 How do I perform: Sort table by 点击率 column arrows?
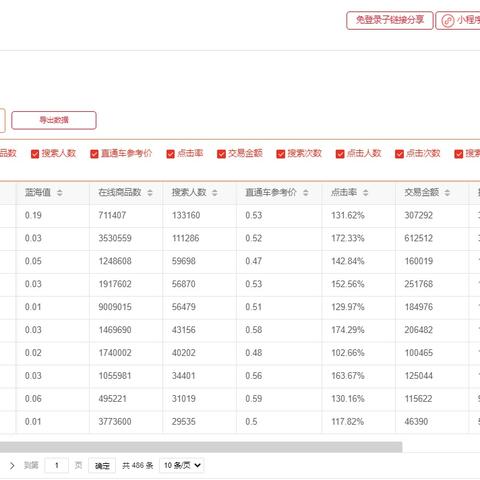pyautogui.click(x=365, y=193)
